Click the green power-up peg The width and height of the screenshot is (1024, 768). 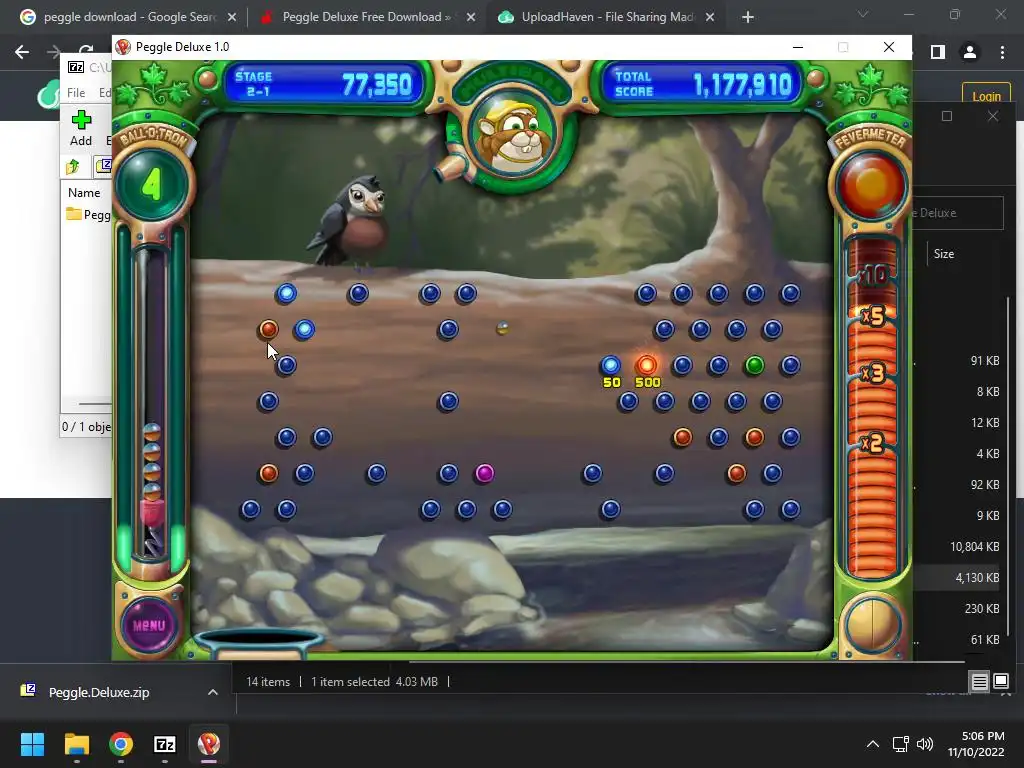pos(754,365)
